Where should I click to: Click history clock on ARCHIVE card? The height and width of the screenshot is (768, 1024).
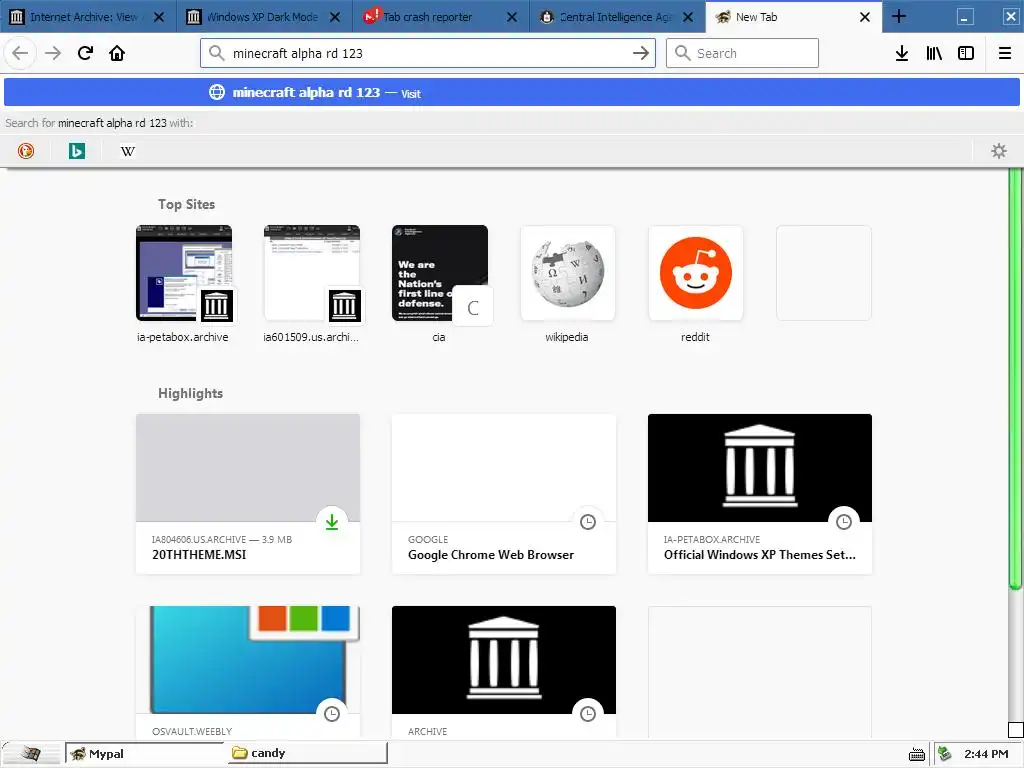coord(588,714)
